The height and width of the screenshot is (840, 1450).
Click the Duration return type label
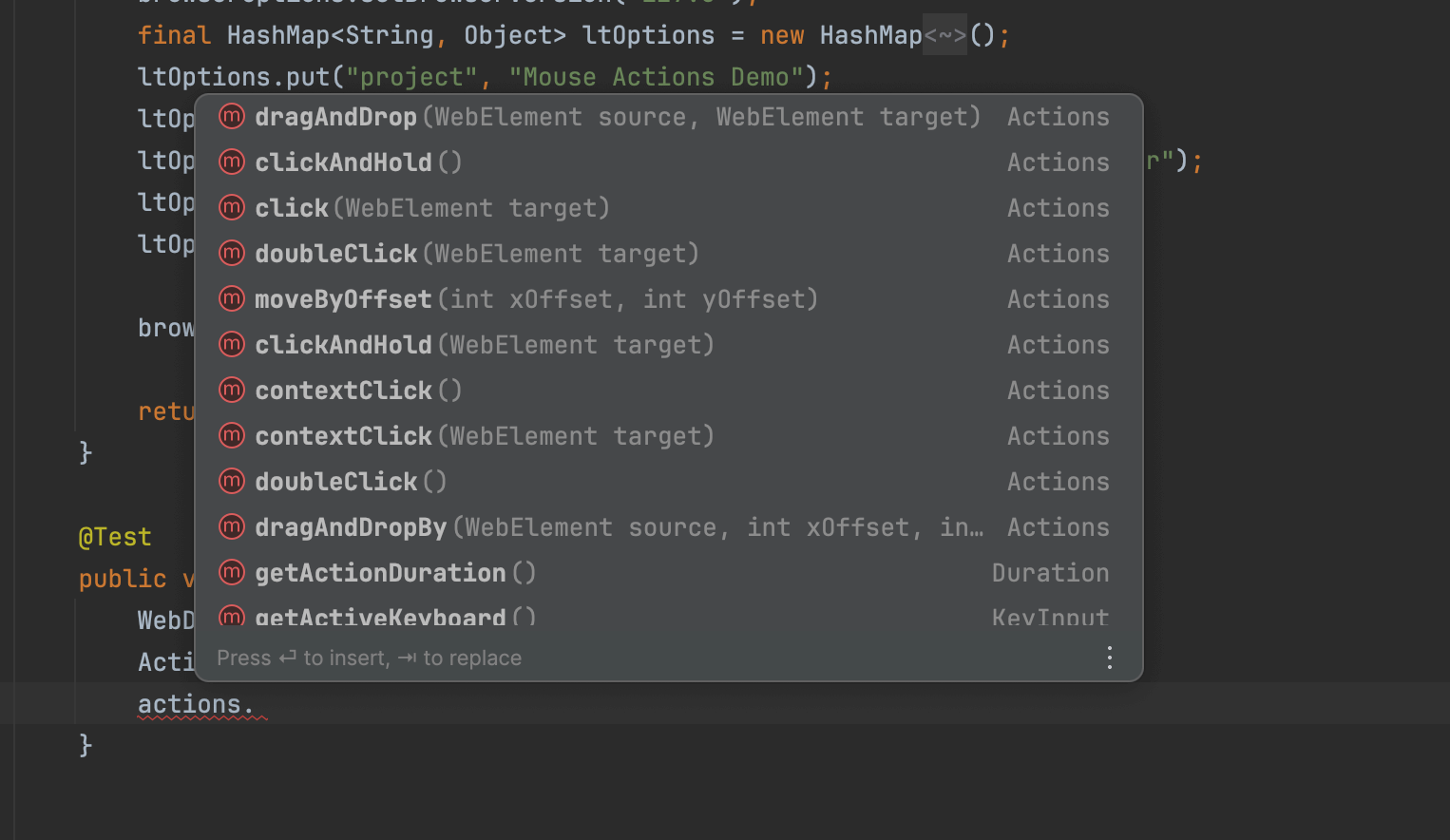tap(1050, 572)
